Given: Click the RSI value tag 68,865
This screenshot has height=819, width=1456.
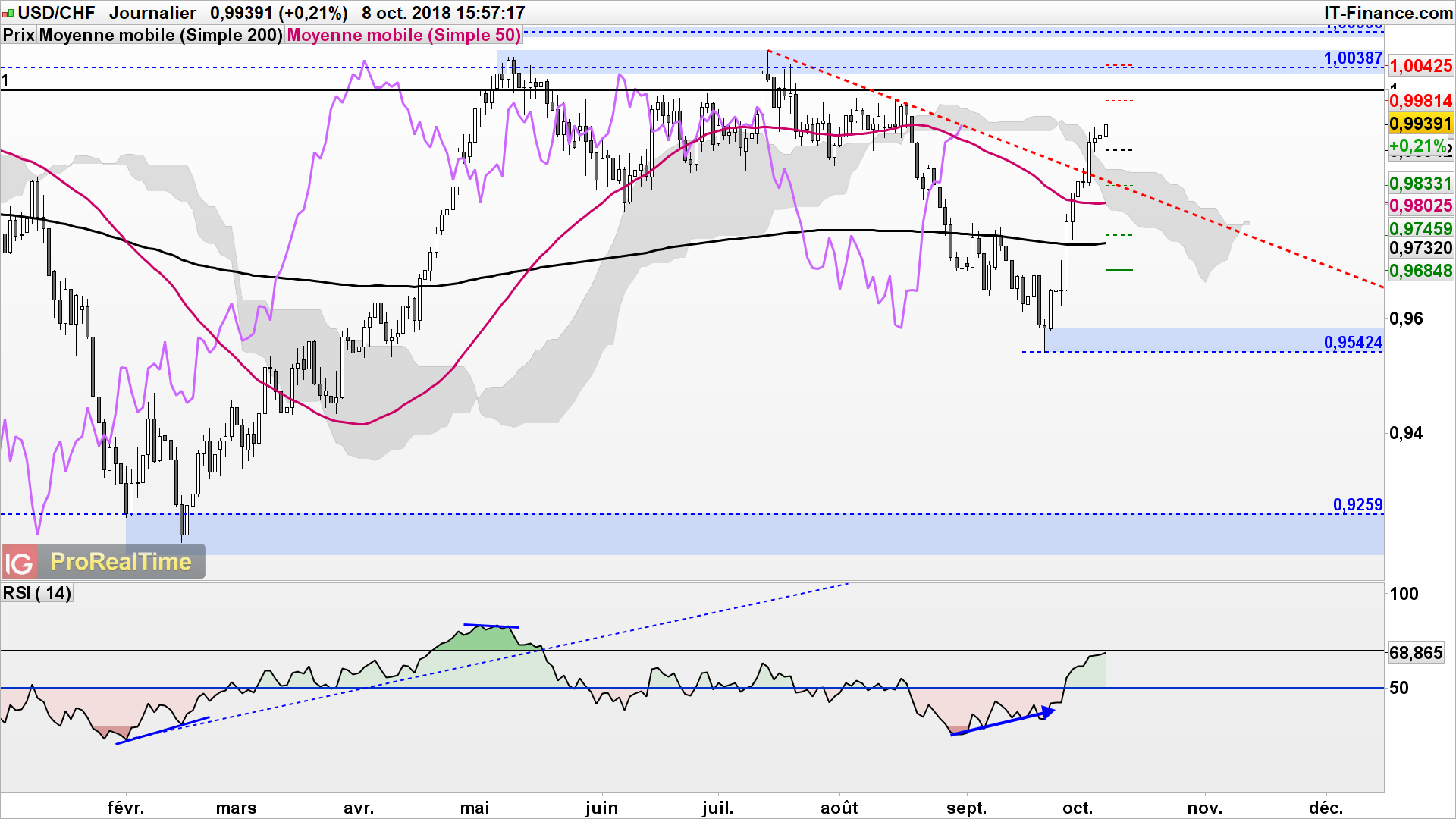Looking at the screenshot, I should click(1416, 653).
